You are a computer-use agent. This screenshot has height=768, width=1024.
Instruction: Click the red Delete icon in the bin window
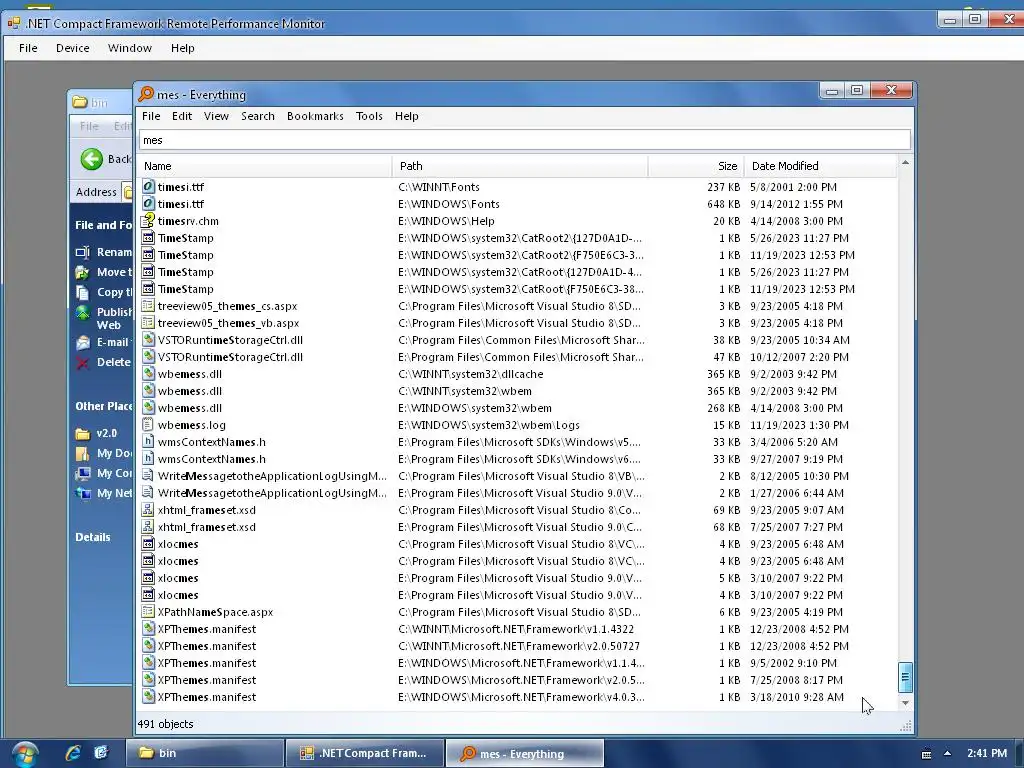pyautogui.click(x=82, y=362)
